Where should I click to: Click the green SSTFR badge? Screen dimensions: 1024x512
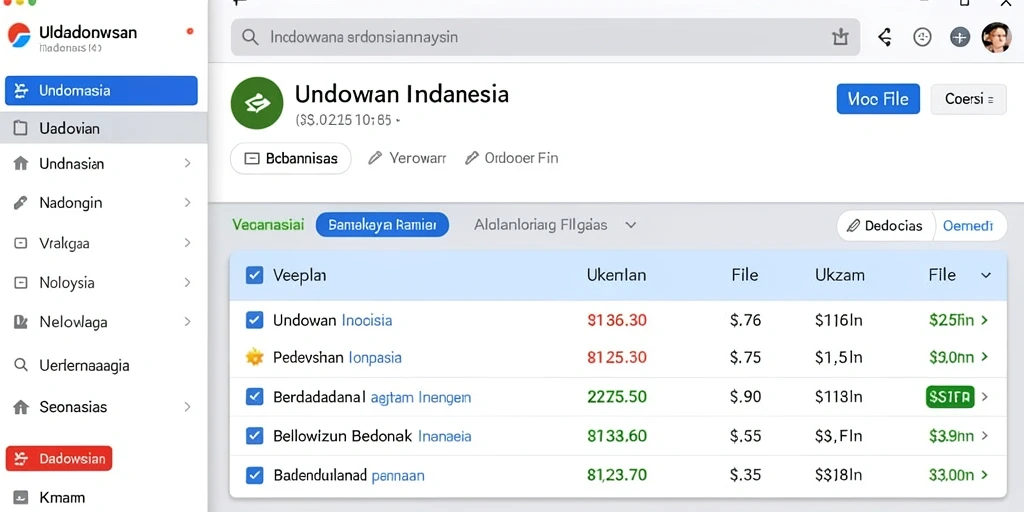(x=950, y=396)
